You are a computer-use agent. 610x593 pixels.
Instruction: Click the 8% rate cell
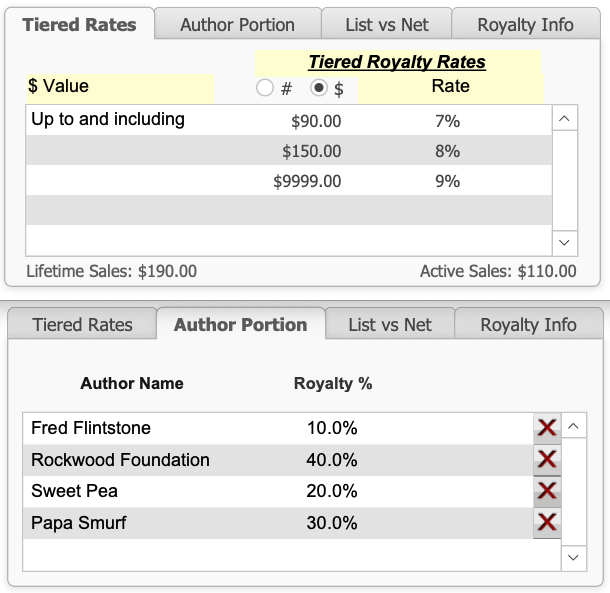pos(447,152)
